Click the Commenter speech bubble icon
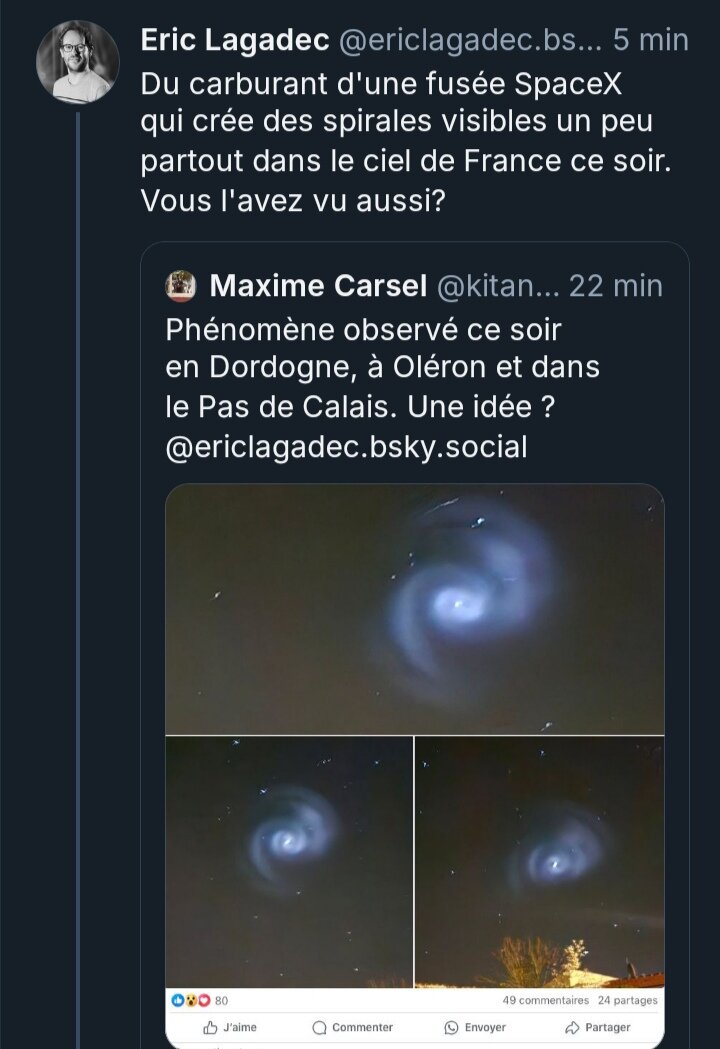Image resolution: width=720 pixels, height=1049 pixels. click(x=320, y=1027)
